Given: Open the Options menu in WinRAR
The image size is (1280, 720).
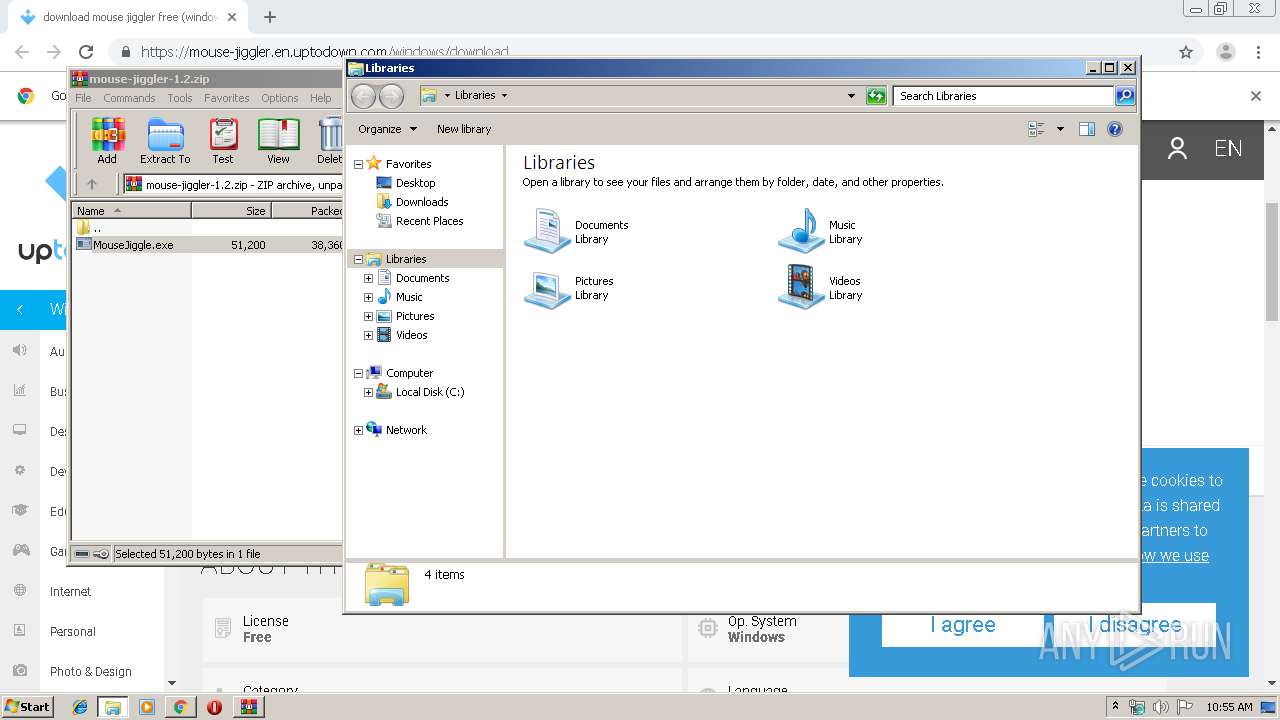Looking at the screenshot, I should (x=280, y=98).
